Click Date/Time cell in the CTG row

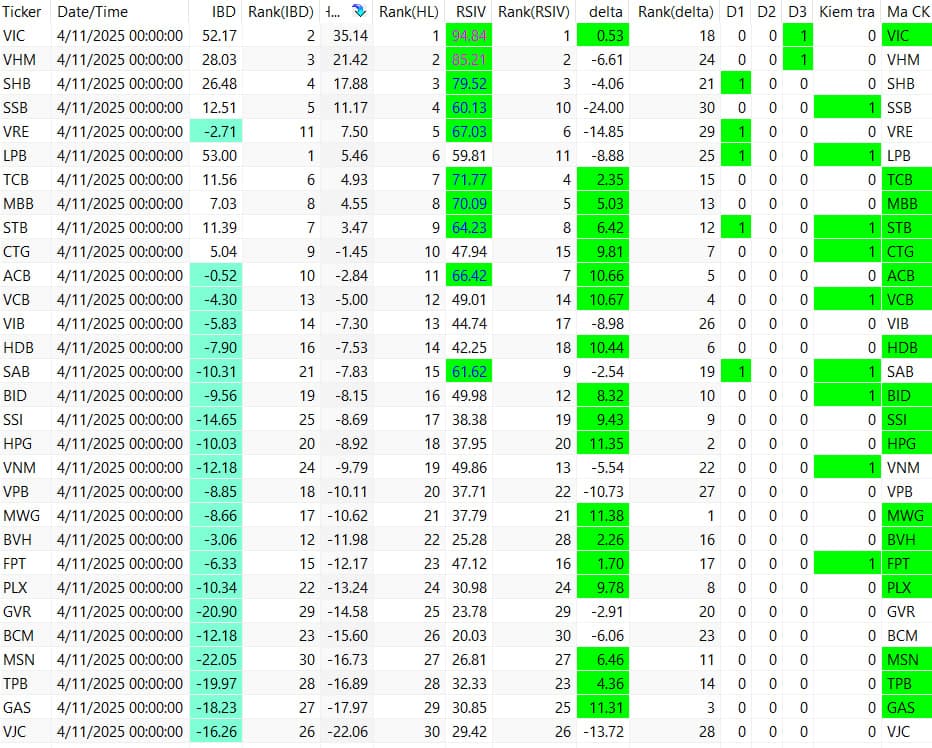(x=120, y=252)
